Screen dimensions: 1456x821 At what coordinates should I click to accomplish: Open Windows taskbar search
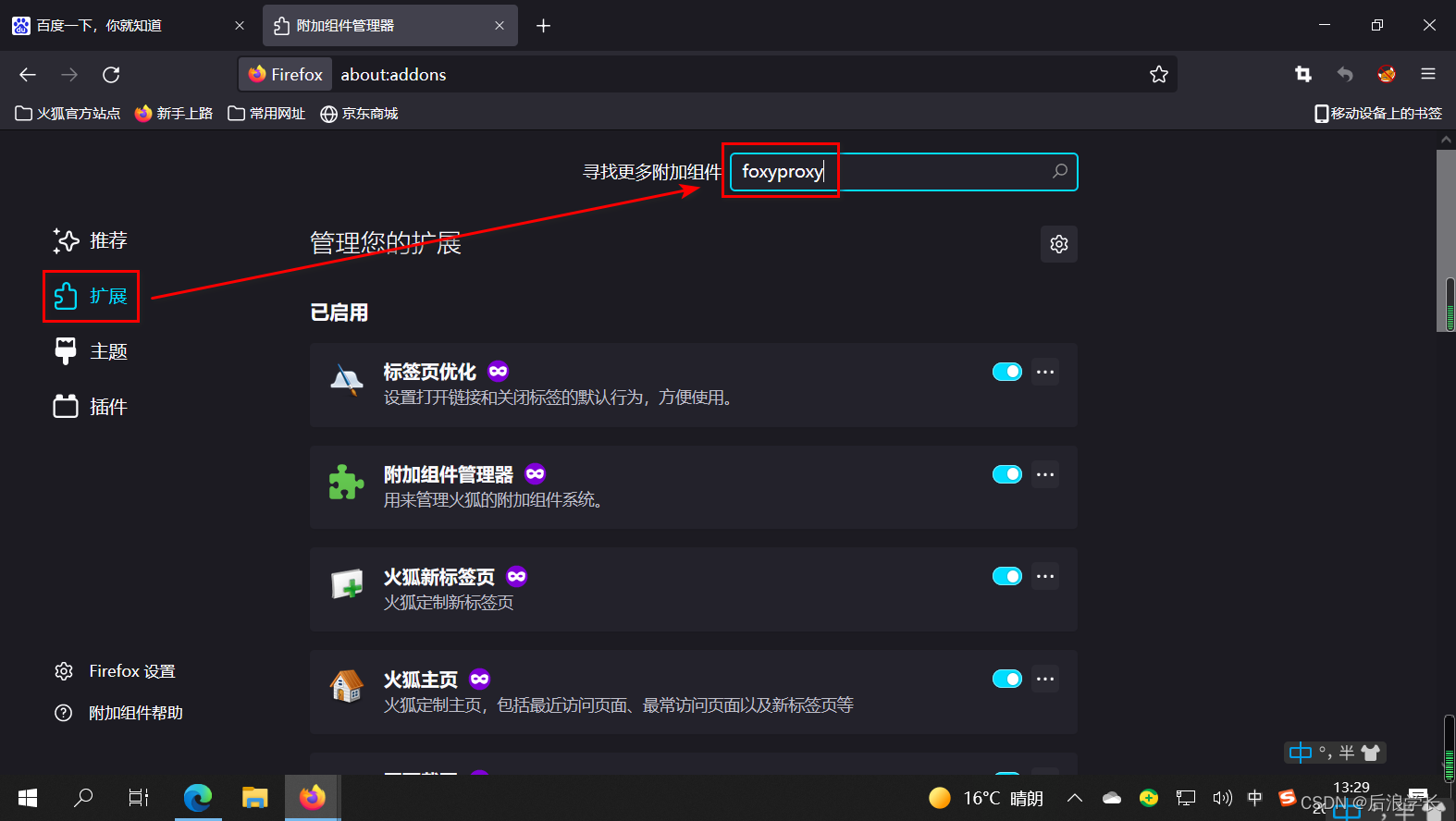tap(83, 797)
